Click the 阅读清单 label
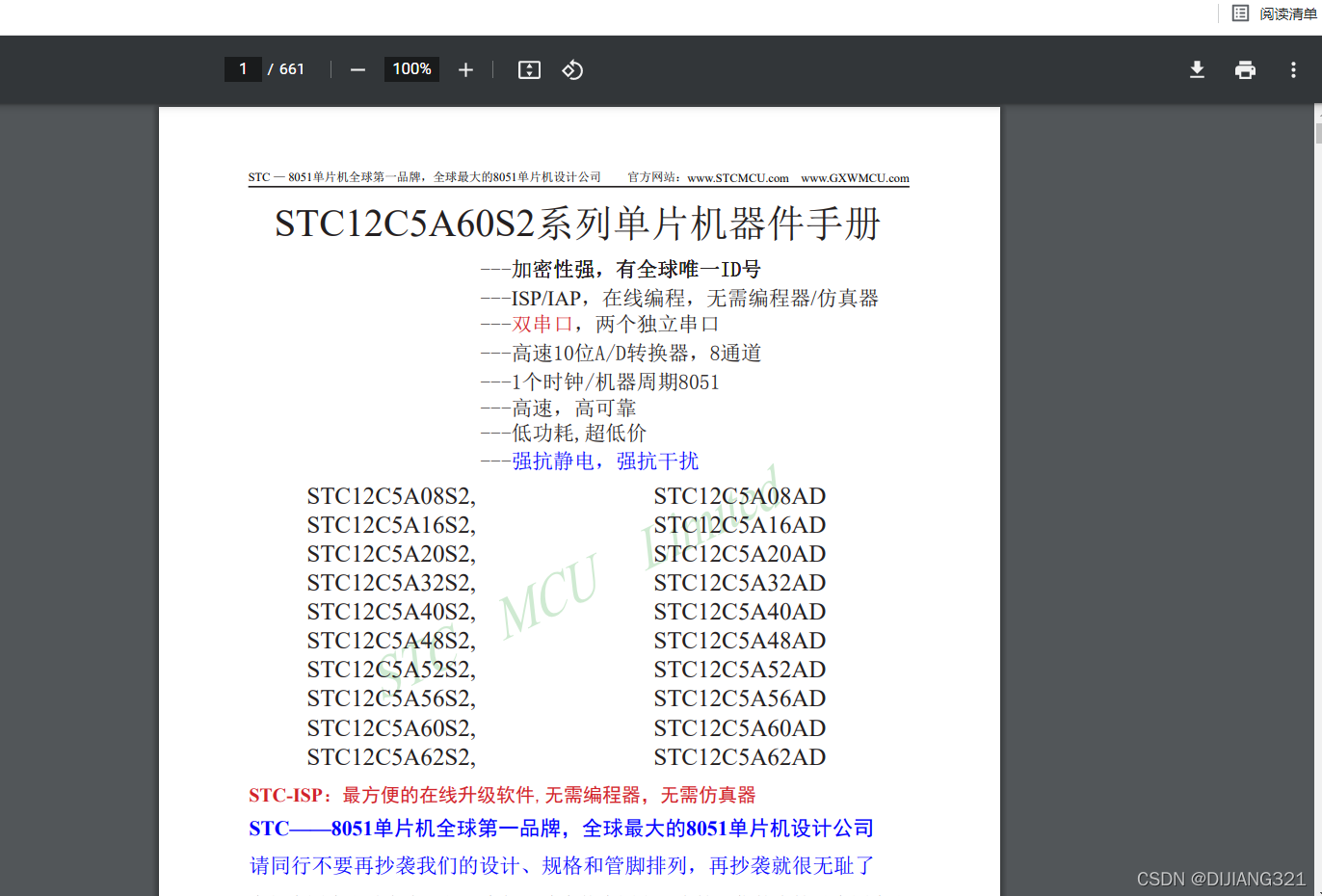The height and width of the screenshot is (896, 1322). click(1288, 13)
